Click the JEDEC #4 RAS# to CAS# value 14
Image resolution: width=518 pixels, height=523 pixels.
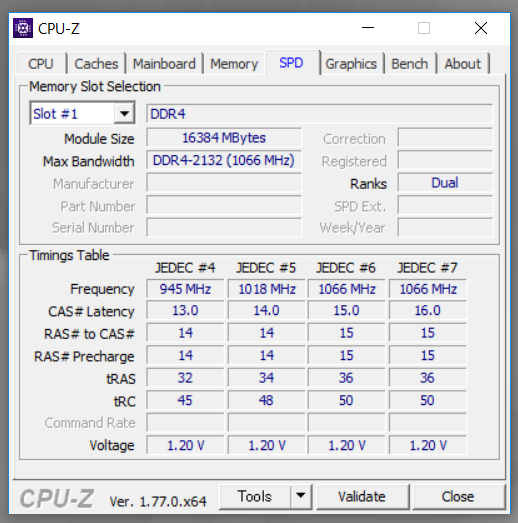(x=185, y=333)
